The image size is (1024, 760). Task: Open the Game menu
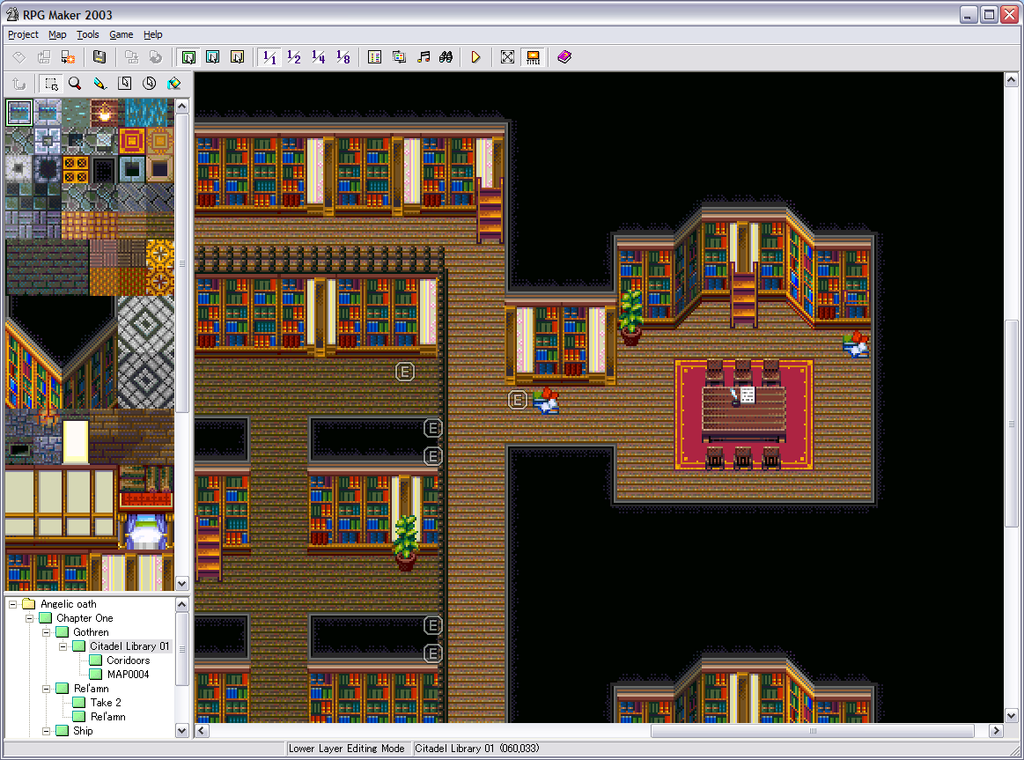tap(121, 35)
